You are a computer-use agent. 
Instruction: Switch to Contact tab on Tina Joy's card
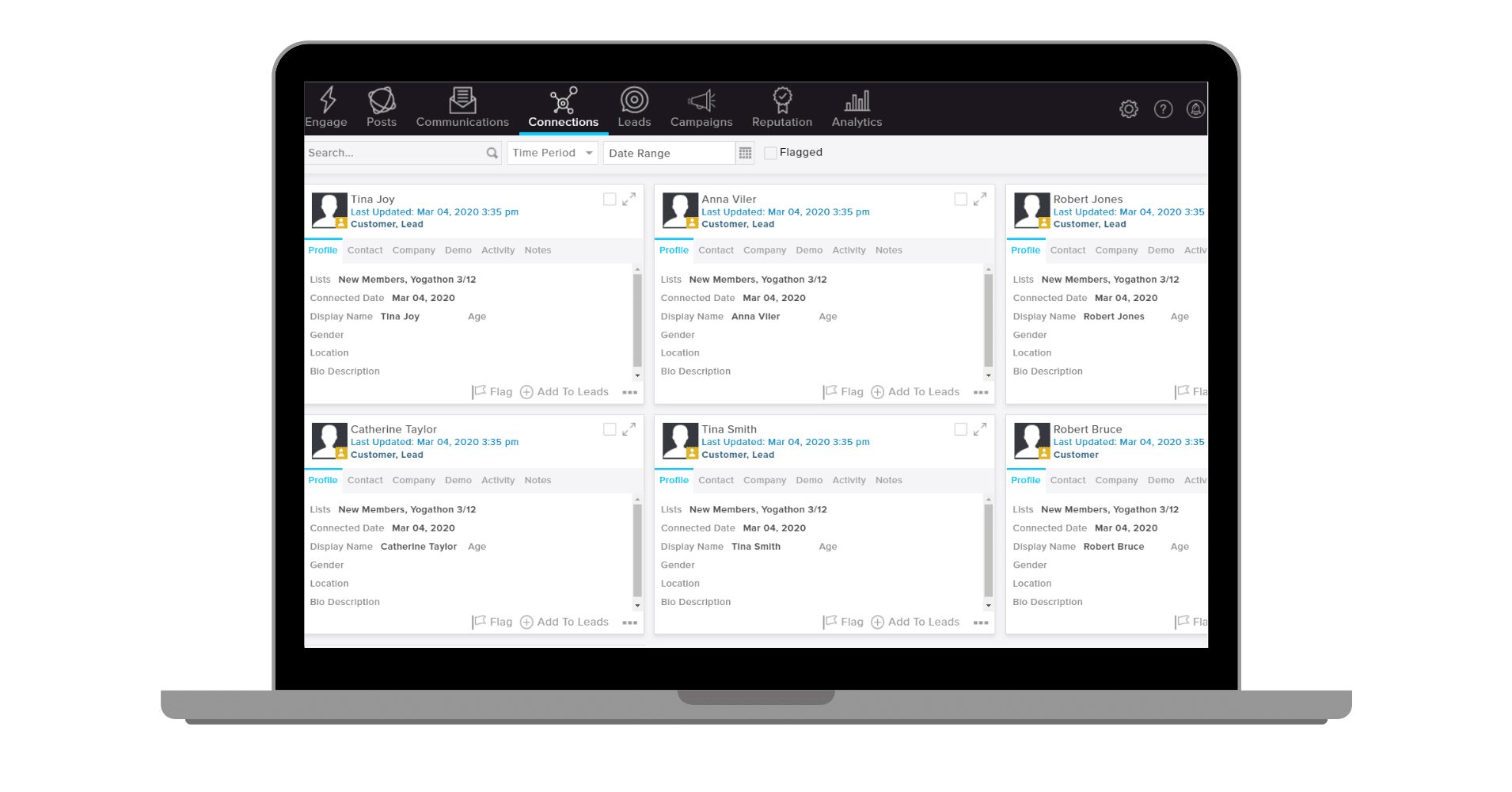(365, 250)
